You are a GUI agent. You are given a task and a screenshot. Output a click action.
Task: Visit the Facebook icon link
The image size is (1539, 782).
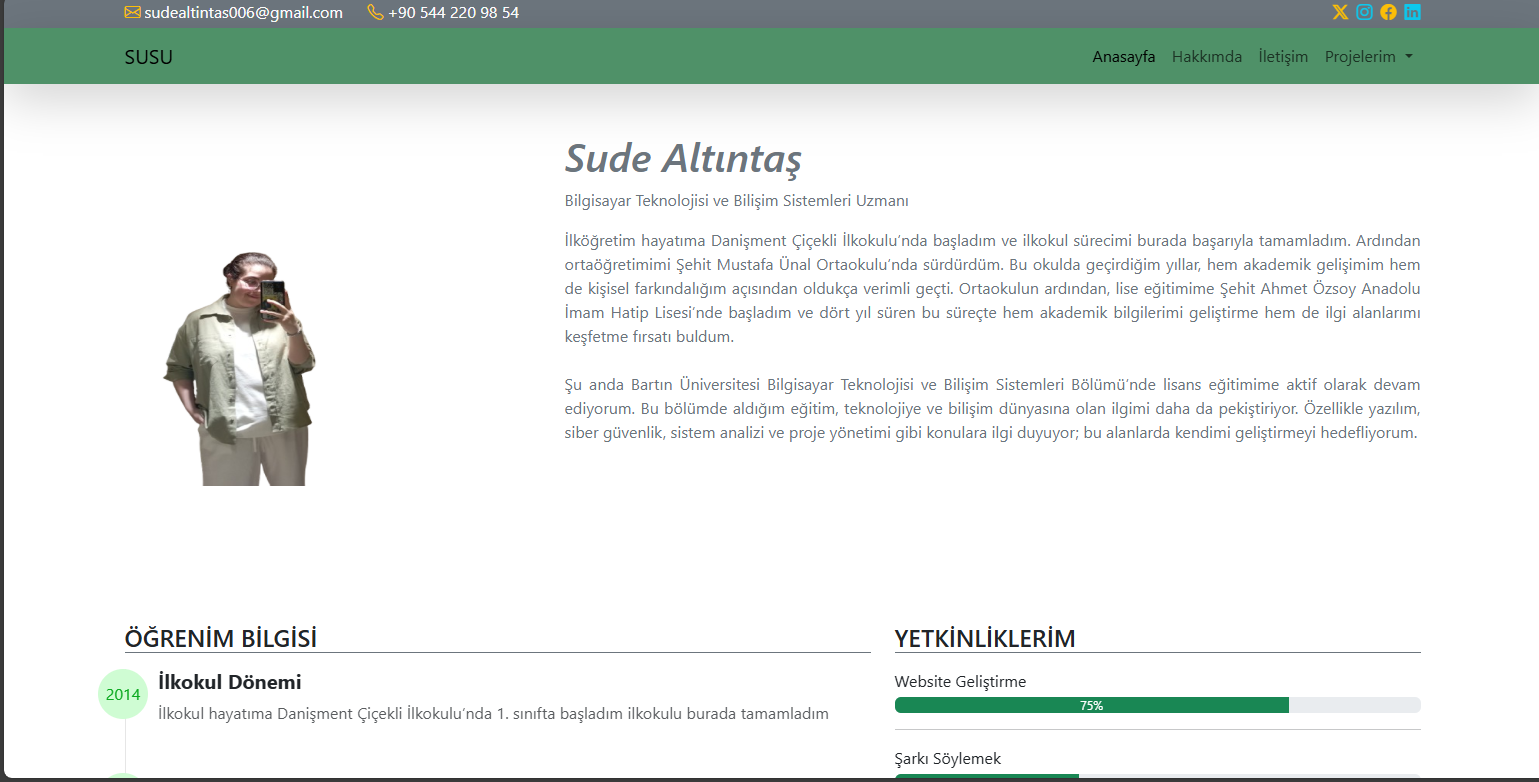tap(1388, 12)
